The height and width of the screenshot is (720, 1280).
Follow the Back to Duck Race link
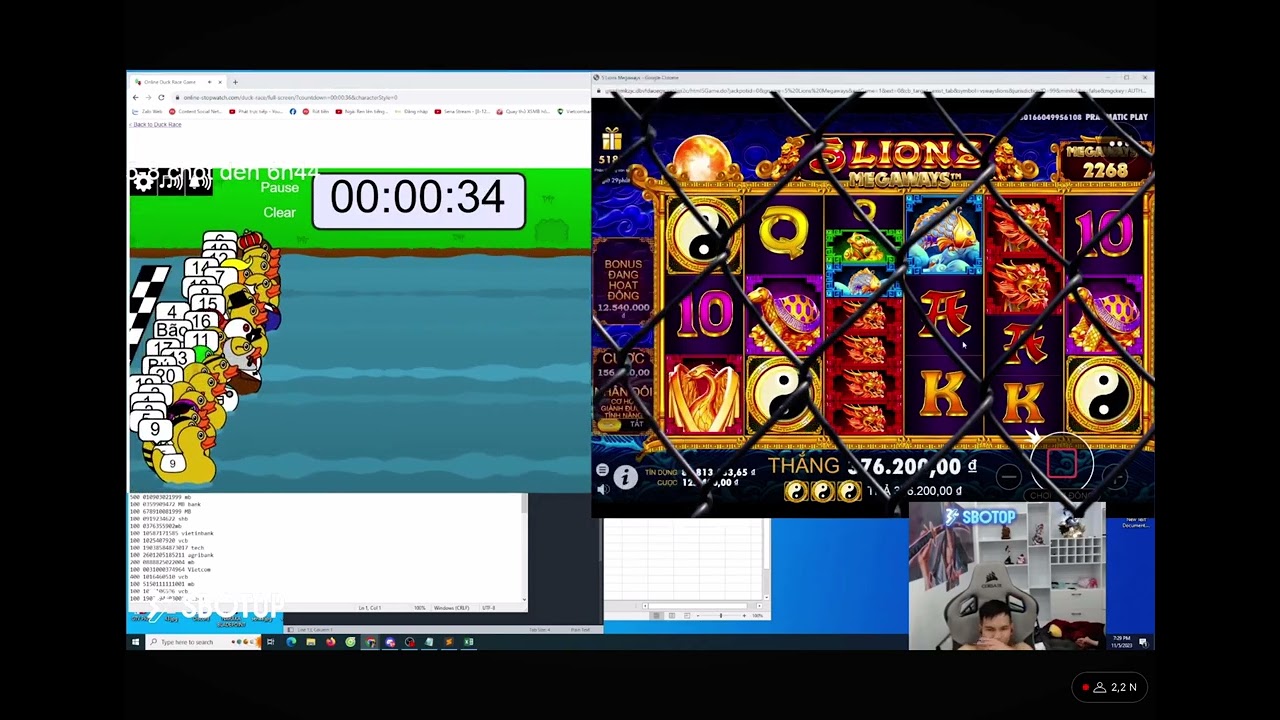pyautogui.click(x=157, y=124)
